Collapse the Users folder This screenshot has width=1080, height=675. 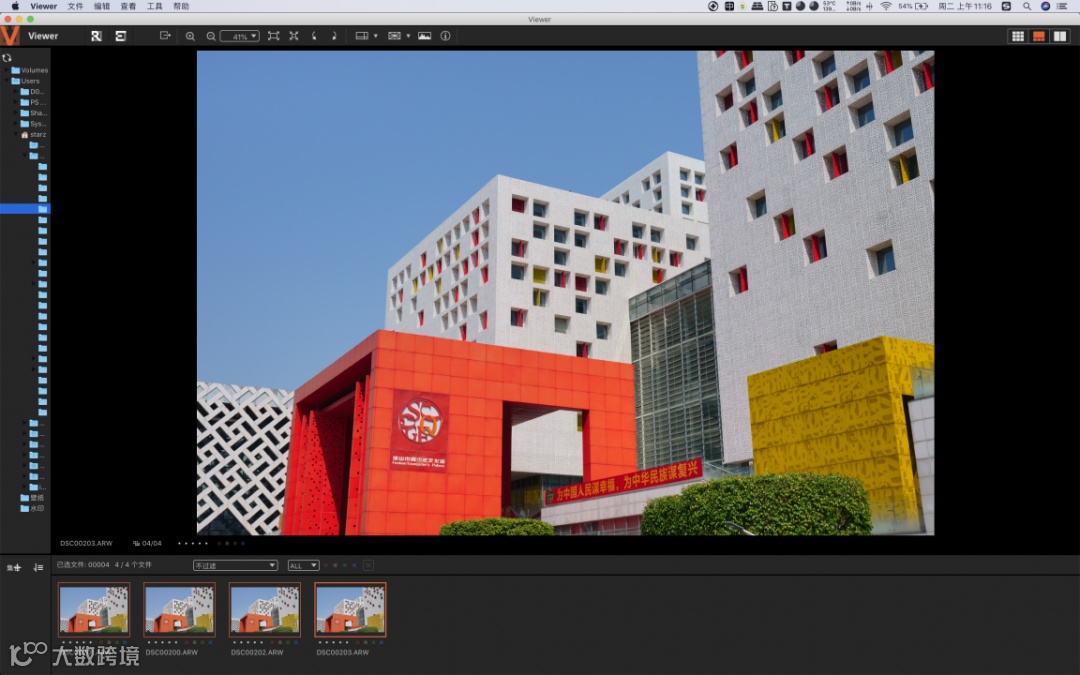(x=7, y=81)
